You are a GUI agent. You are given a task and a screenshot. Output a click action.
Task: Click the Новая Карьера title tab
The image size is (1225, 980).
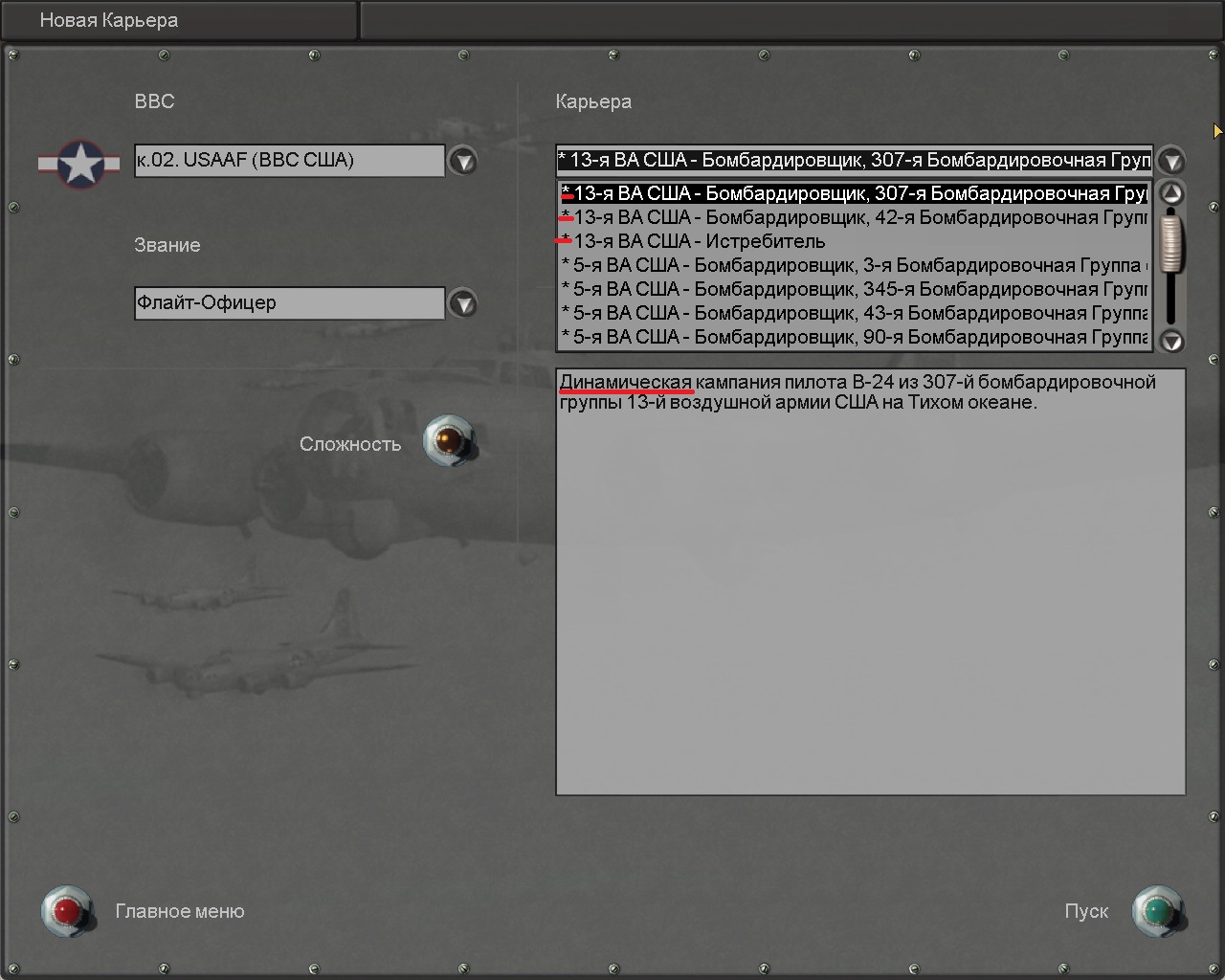179,20
